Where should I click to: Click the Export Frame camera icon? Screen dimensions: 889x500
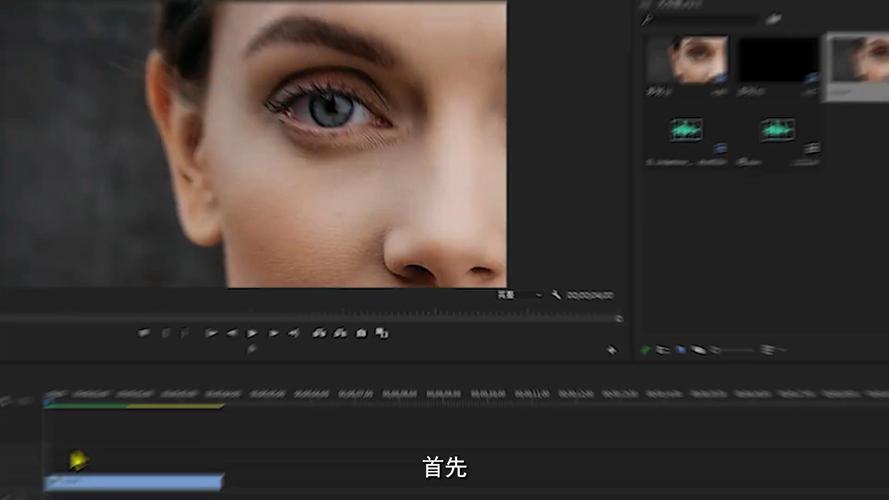361,333
